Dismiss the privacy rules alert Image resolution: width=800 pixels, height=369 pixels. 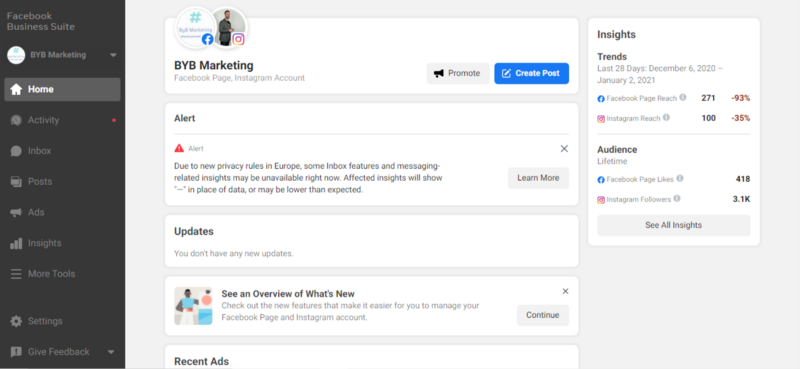tap(564, 149)
